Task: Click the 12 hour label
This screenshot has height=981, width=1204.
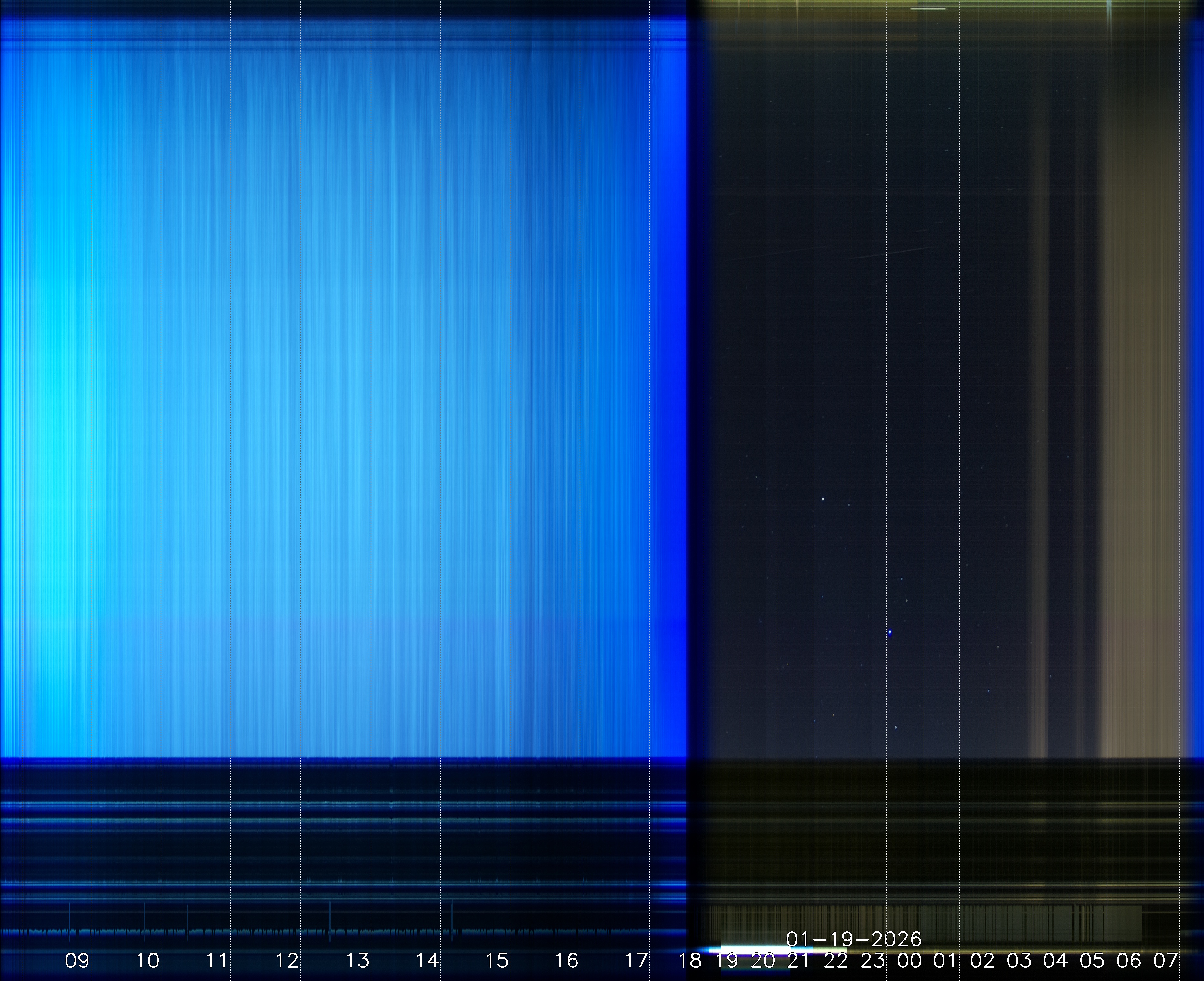Action: tap(287, 960)
